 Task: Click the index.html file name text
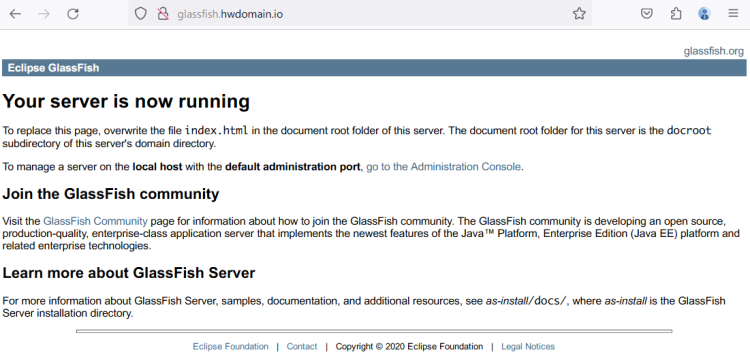coord(217,130)
